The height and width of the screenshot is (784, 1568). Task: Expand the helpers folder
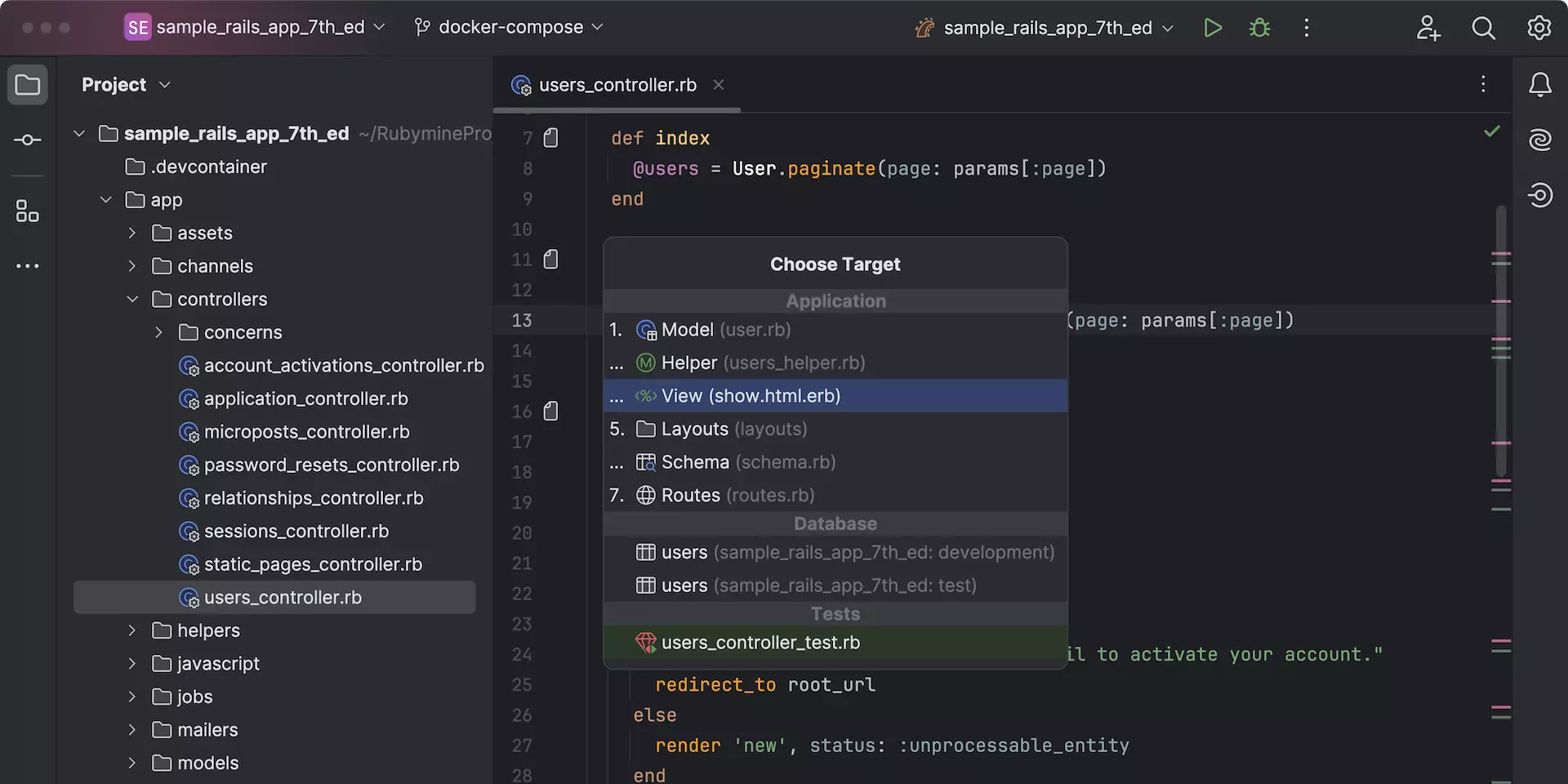pos(132,630)
